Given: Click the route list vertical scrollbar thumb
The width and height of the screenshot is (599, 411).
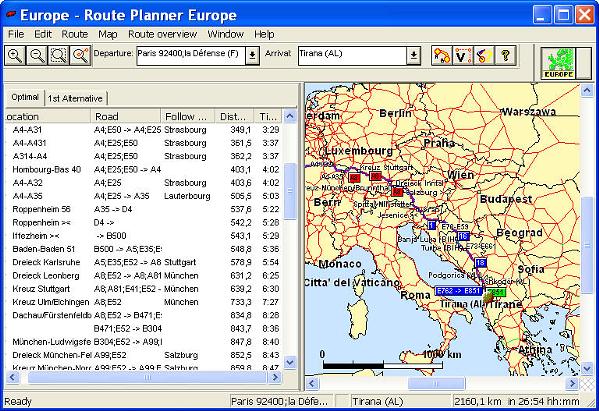Looking at the screenshot, I should click(x=290, y=191).
